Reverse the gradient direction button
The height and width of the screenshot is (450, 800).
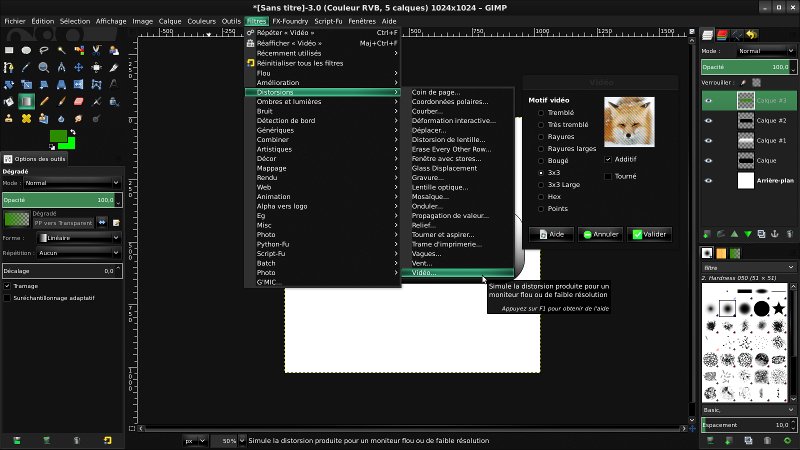[x=102, y=222]
